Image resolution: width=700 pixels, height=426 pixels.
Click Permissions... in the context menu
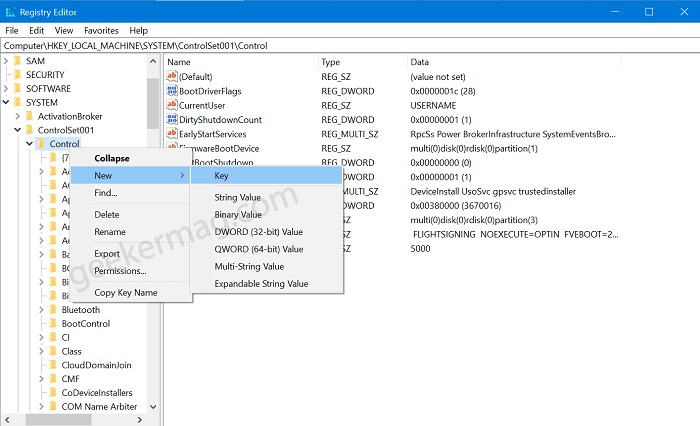point(120,271)
